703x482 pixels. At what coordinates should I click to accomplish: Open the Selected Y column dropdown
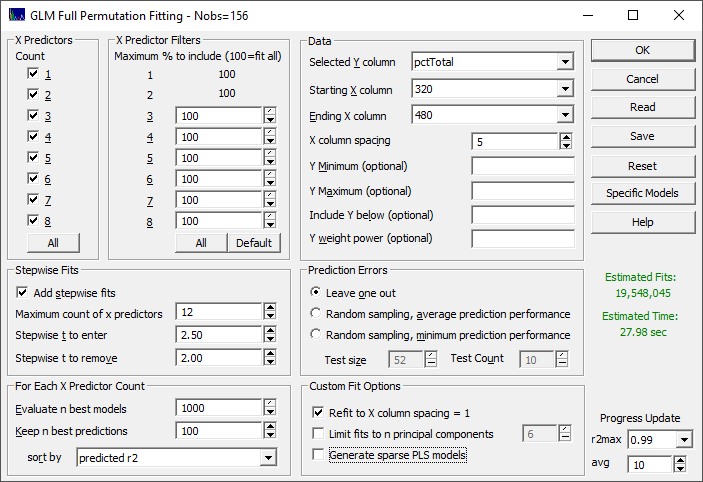(x=565, y=62)
